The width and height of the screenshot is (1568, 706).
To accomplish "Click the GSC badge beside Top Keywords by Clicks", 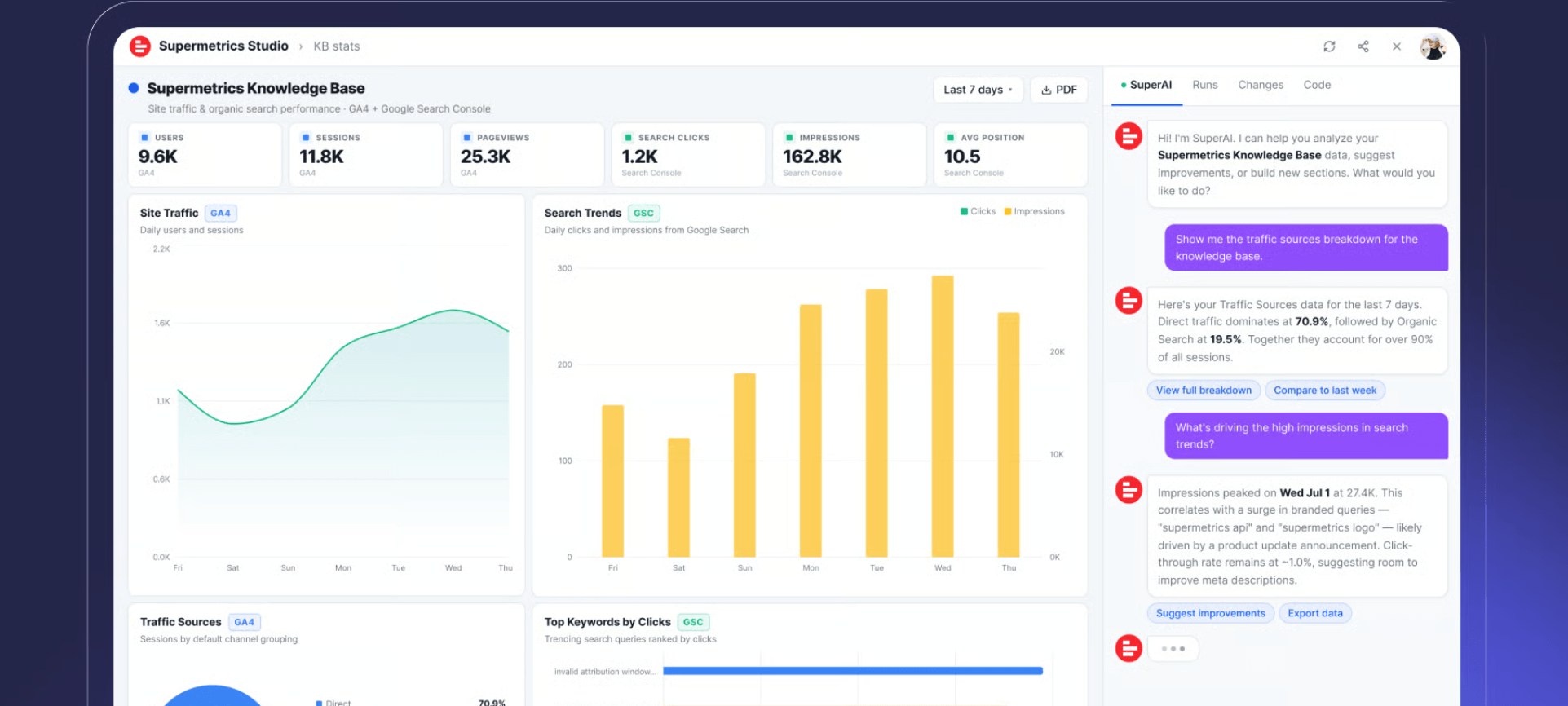I will click(693, 622).
